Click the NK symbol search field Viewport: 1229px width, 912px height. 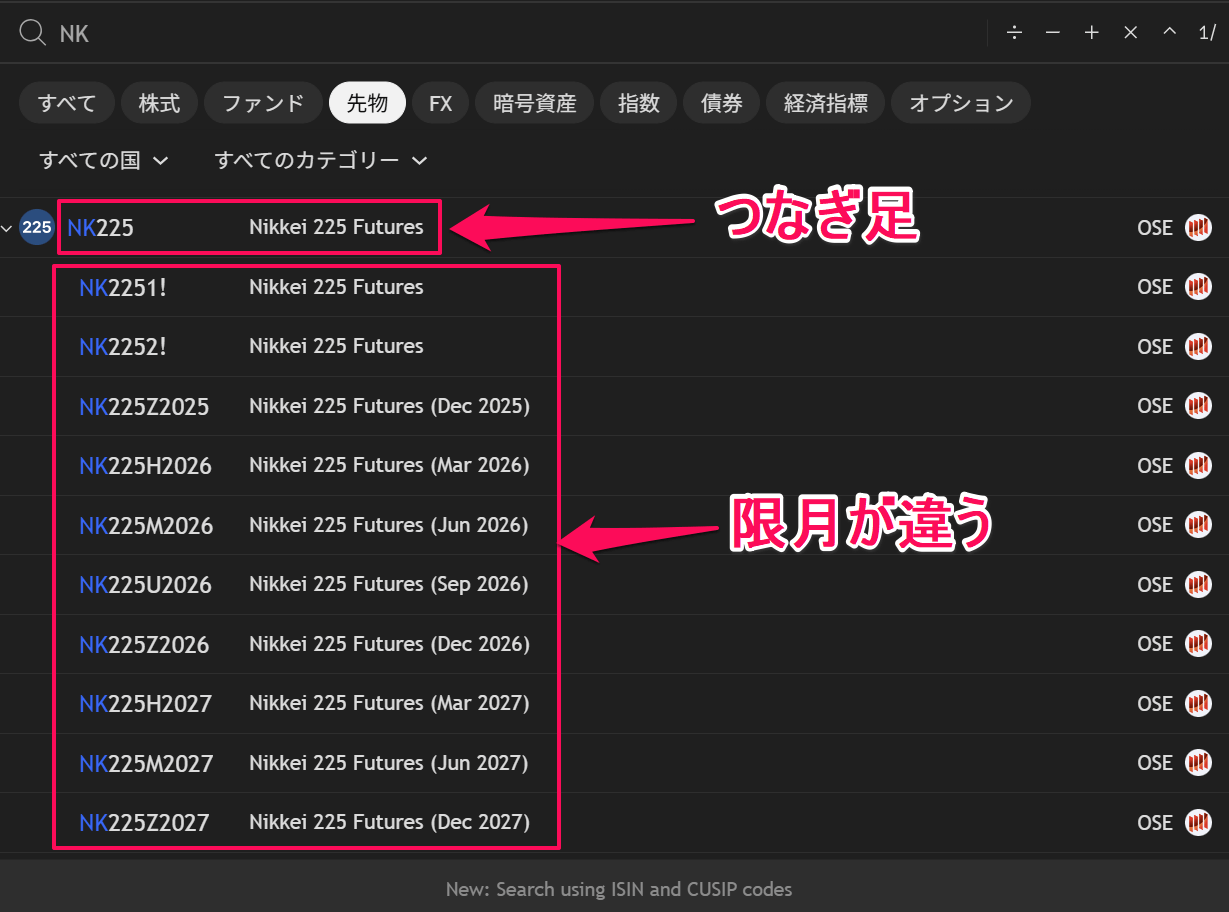click(500, 33)
